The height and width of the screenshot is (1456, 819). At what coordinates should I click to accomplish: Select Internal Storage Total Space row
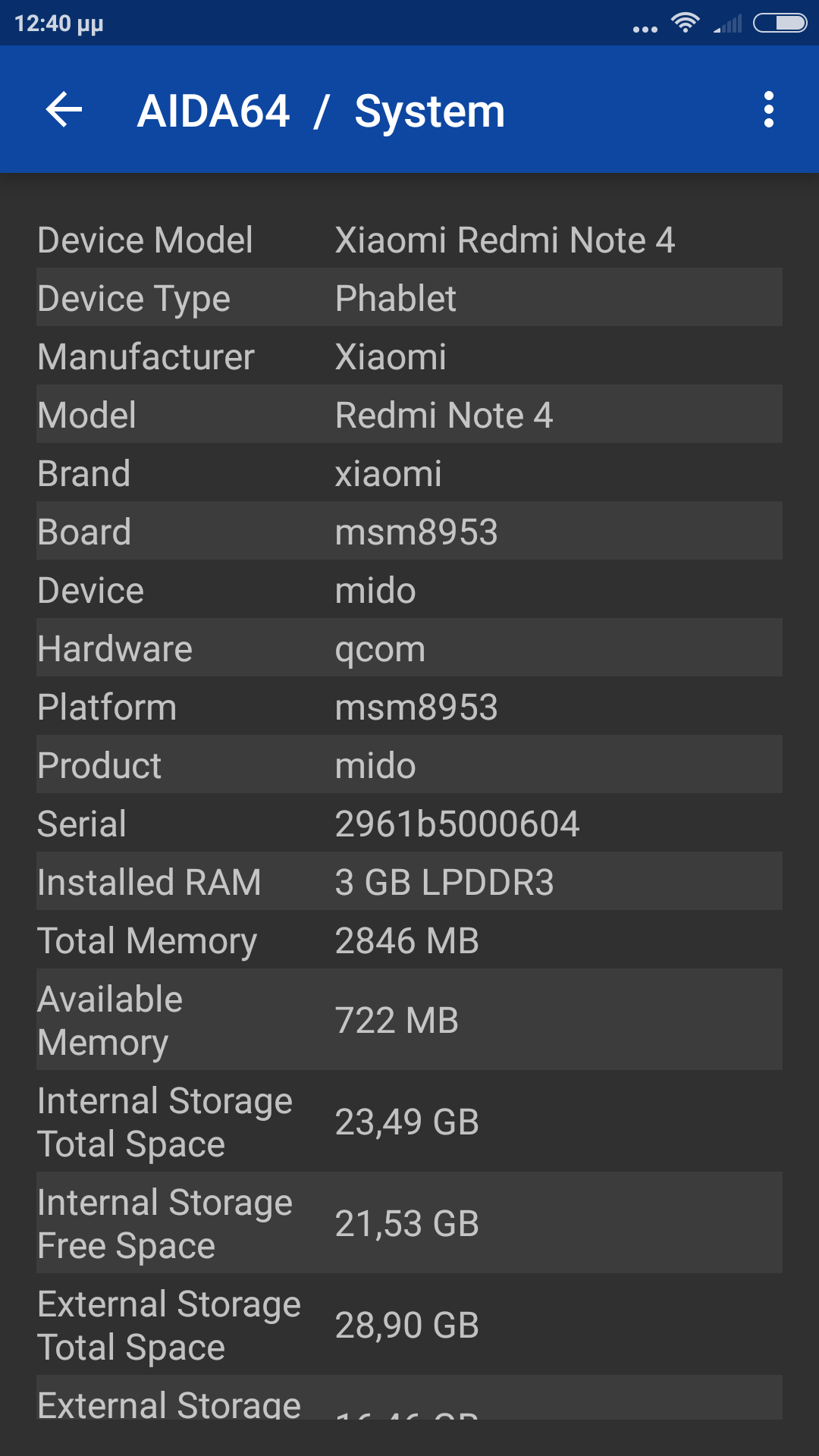pyautogui.click(x=409, y=1122)
